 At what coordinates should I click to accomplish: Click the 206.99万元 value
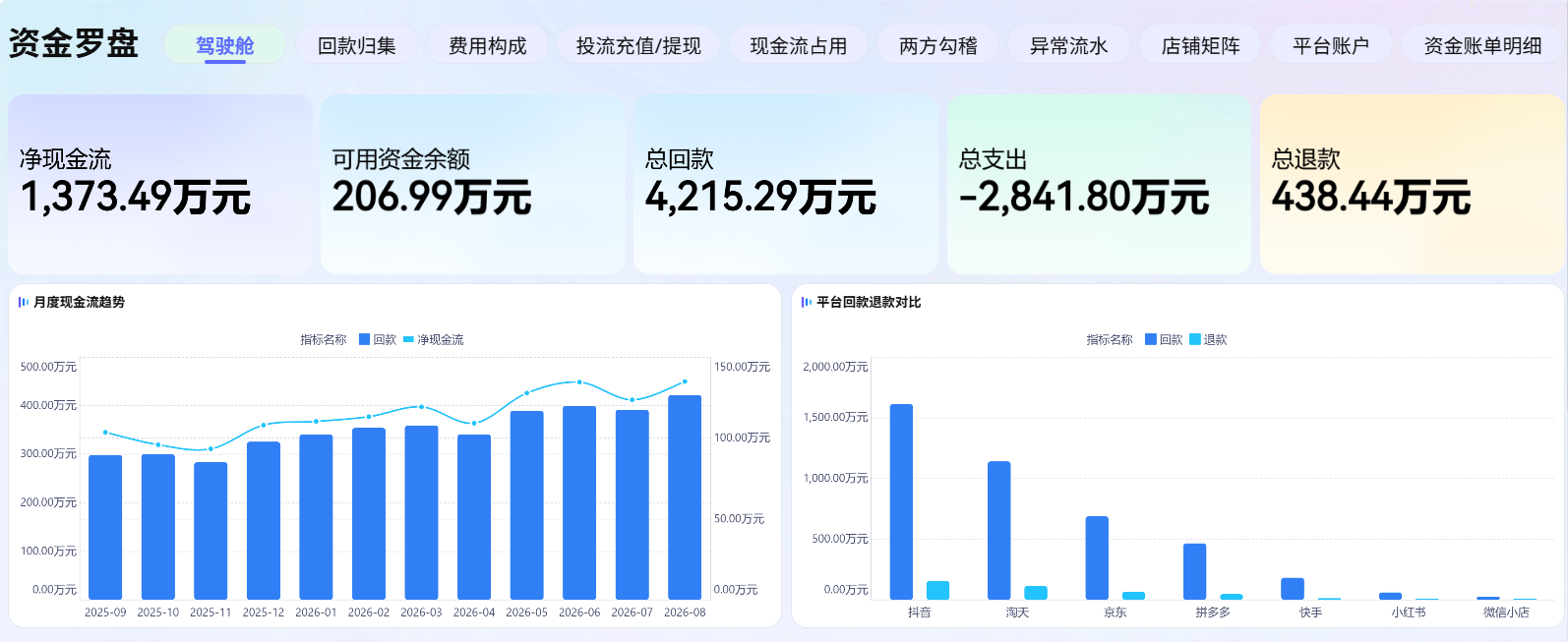coord(432,197)
